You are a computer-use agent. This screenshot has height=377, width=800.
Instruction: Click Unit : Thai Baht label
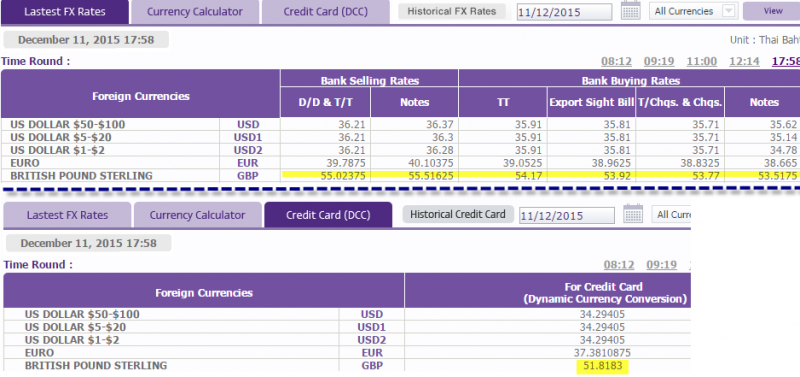click(765, 40)
